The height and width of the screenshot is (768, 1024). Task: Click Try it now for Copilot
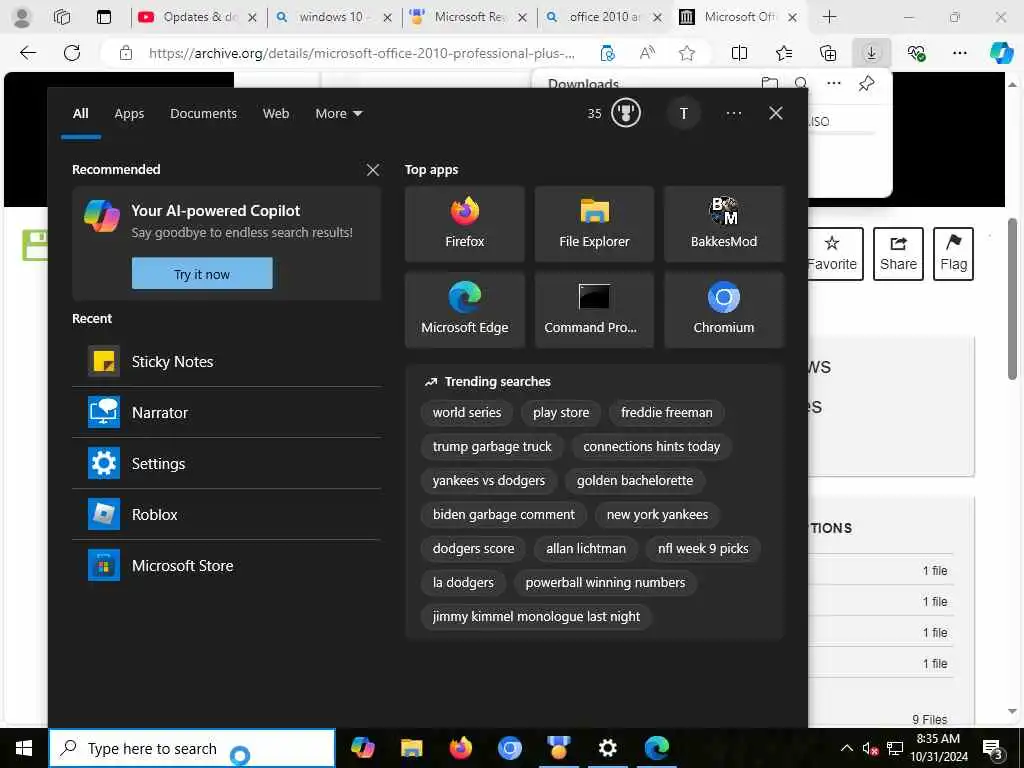202,274
